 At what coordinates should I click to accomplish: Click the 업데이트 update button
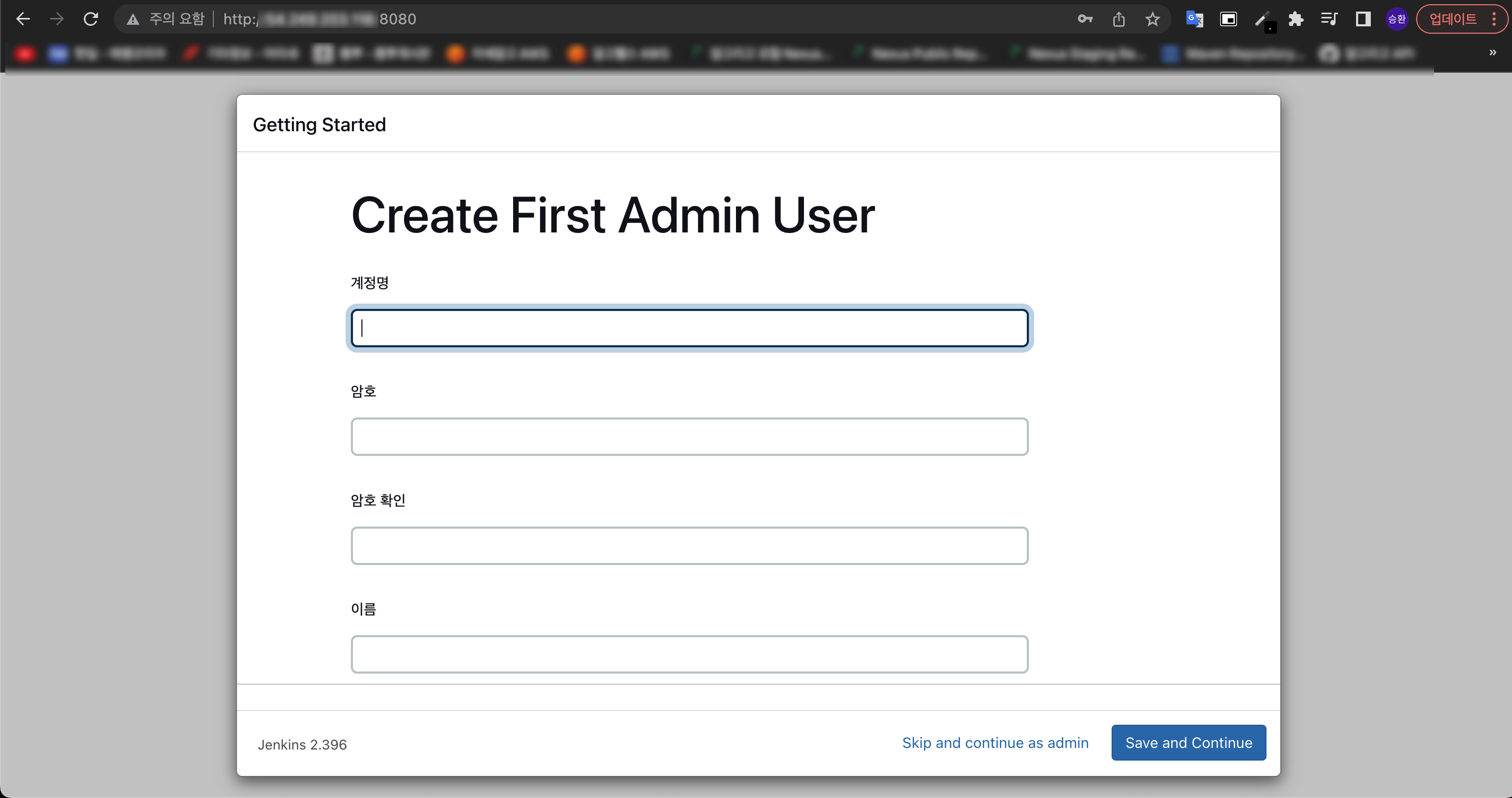pyautogui.click(x=1452, y=19)
